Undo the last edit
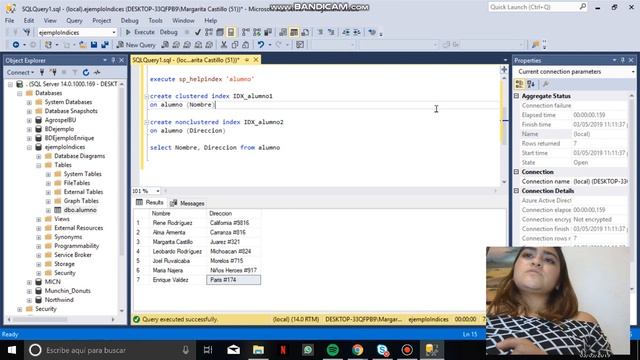Screen dimensions: 640x360 261,45
